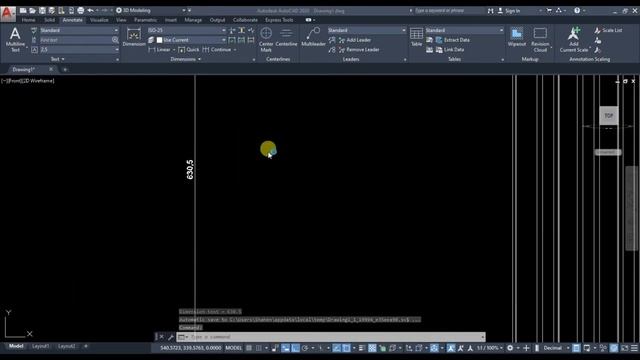
Task: Click the Add Leader button
Action: tap(355, 40)
